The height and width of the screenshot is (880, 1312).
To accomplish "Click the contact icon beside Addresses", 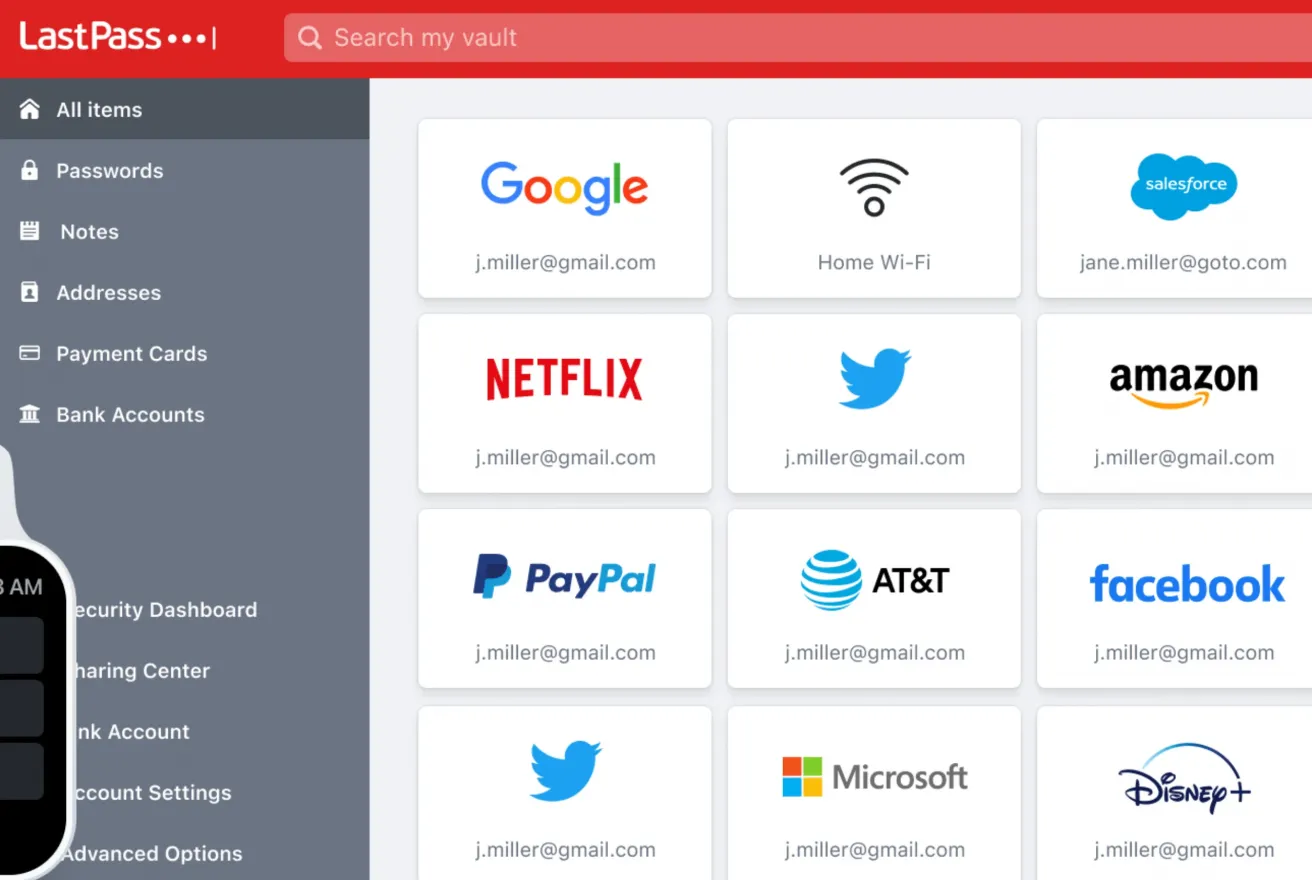I will [30, 292].
